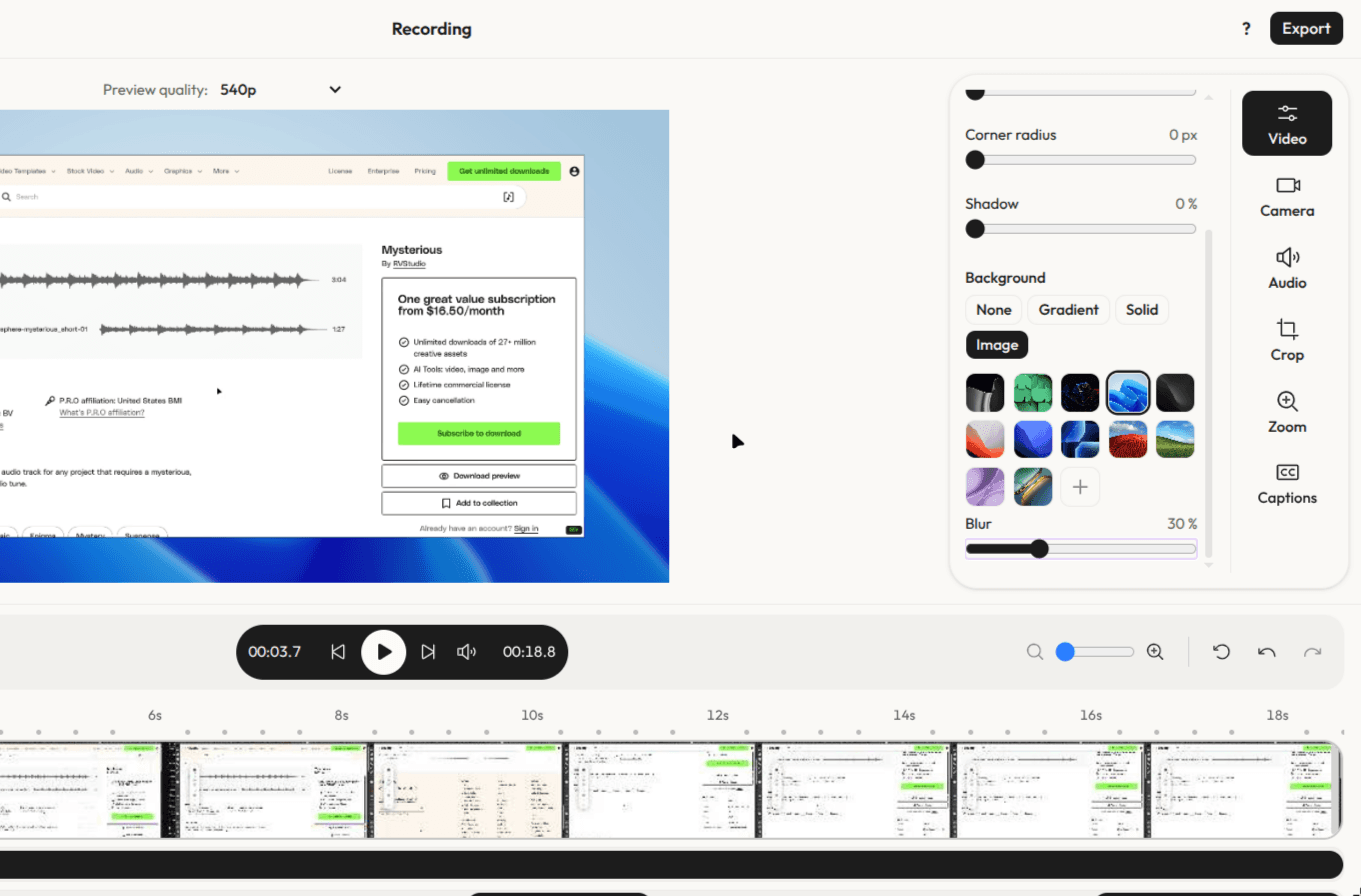
Task: Open the Camera settings tab
Action: point(1287,197)
